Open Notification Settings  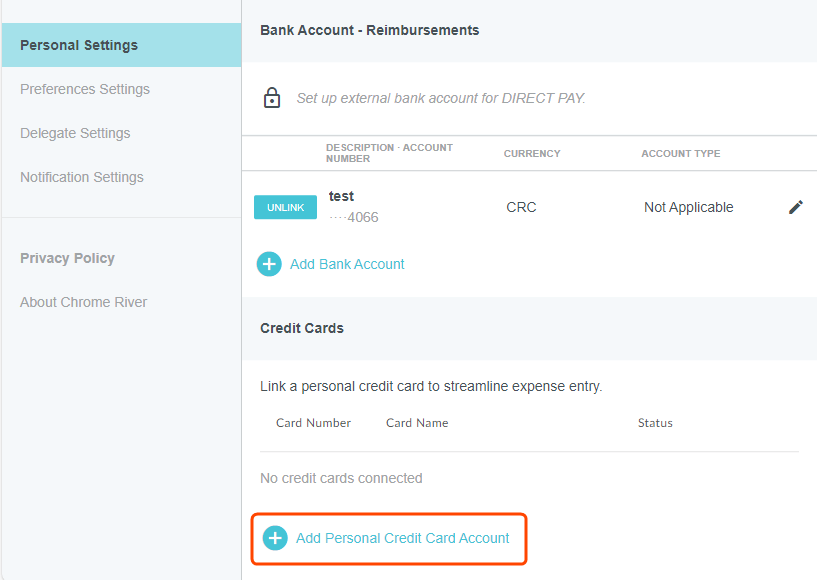tap(82, 177)
